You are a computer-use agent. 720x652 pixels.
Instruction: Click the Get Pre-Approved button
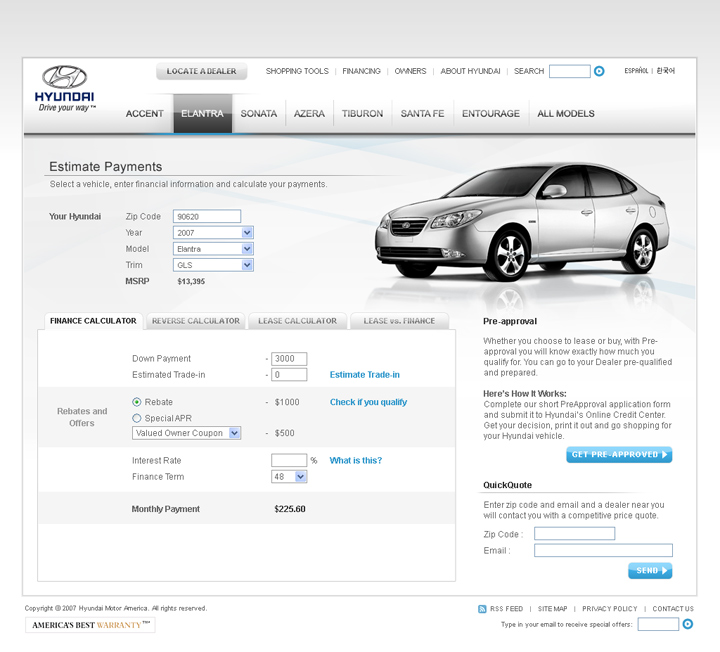click(619, 455)
